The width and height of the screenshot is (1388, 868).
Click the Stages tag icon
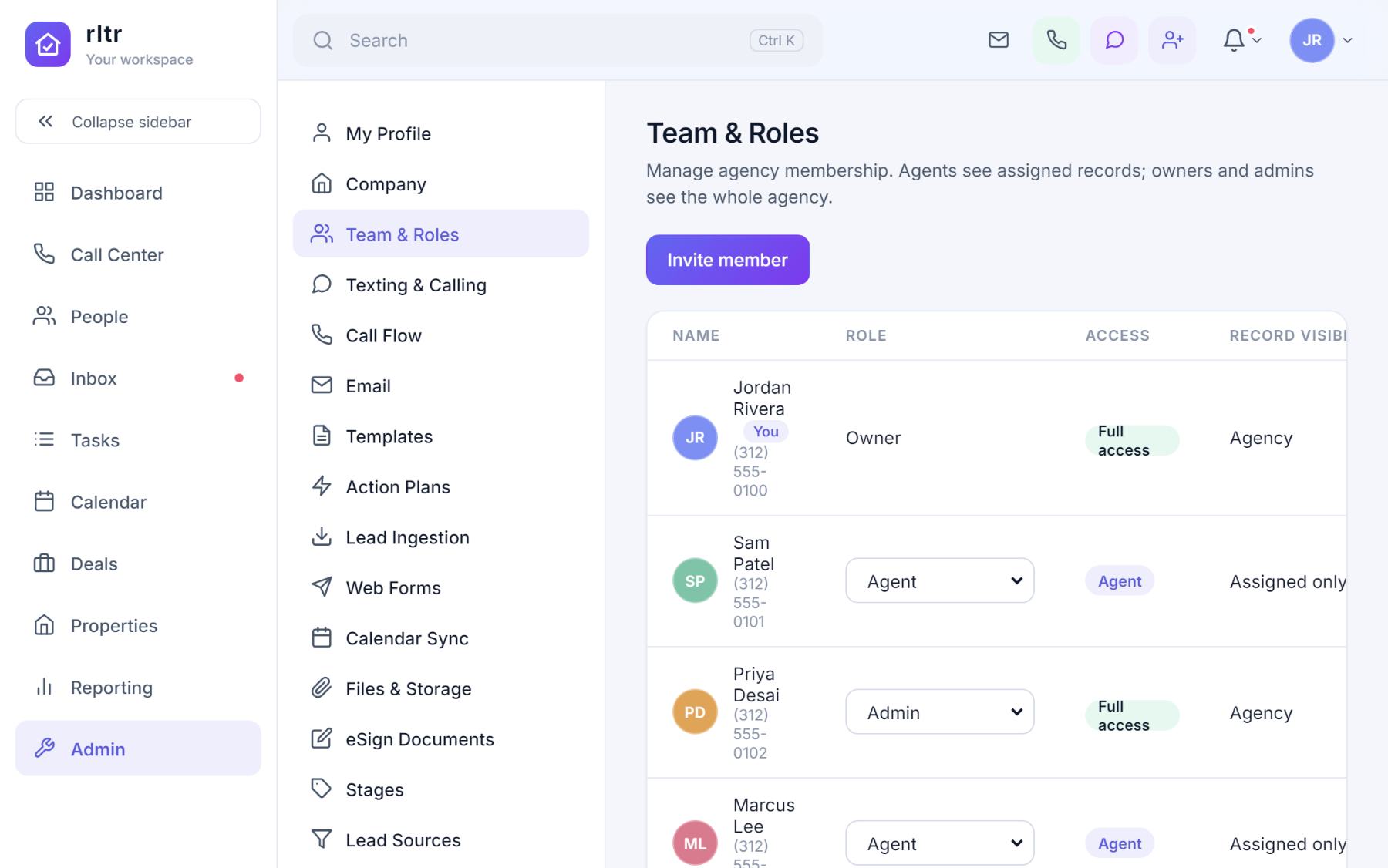tap(322, 789)
